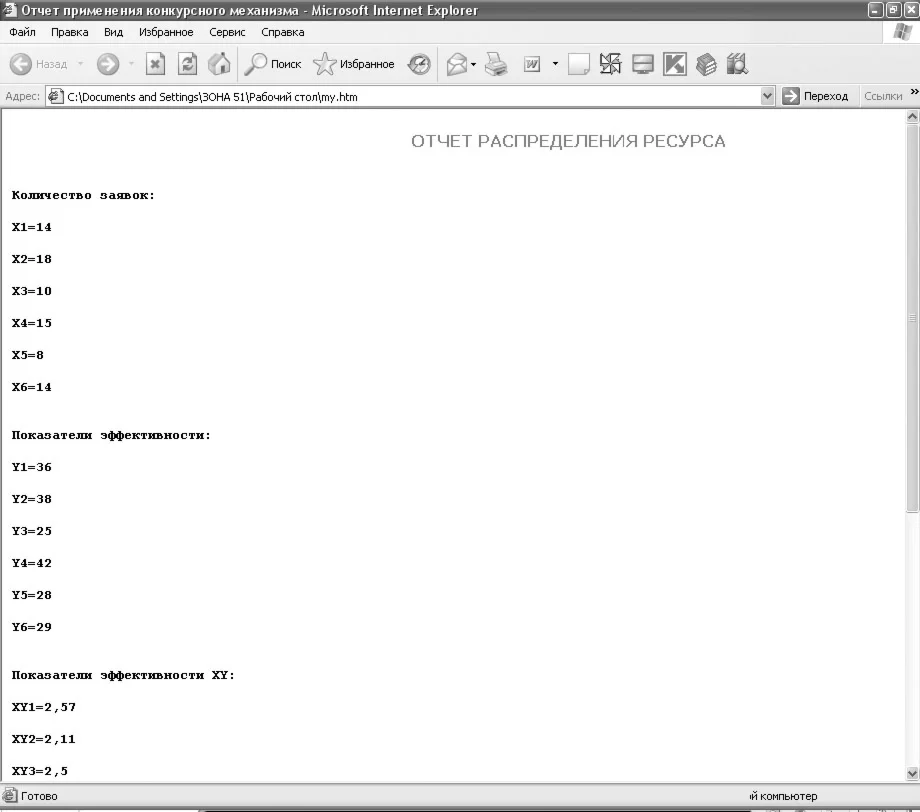This screenshot has width=920, height=812.
Task: Click the status bar page icon
Action: 9,796
